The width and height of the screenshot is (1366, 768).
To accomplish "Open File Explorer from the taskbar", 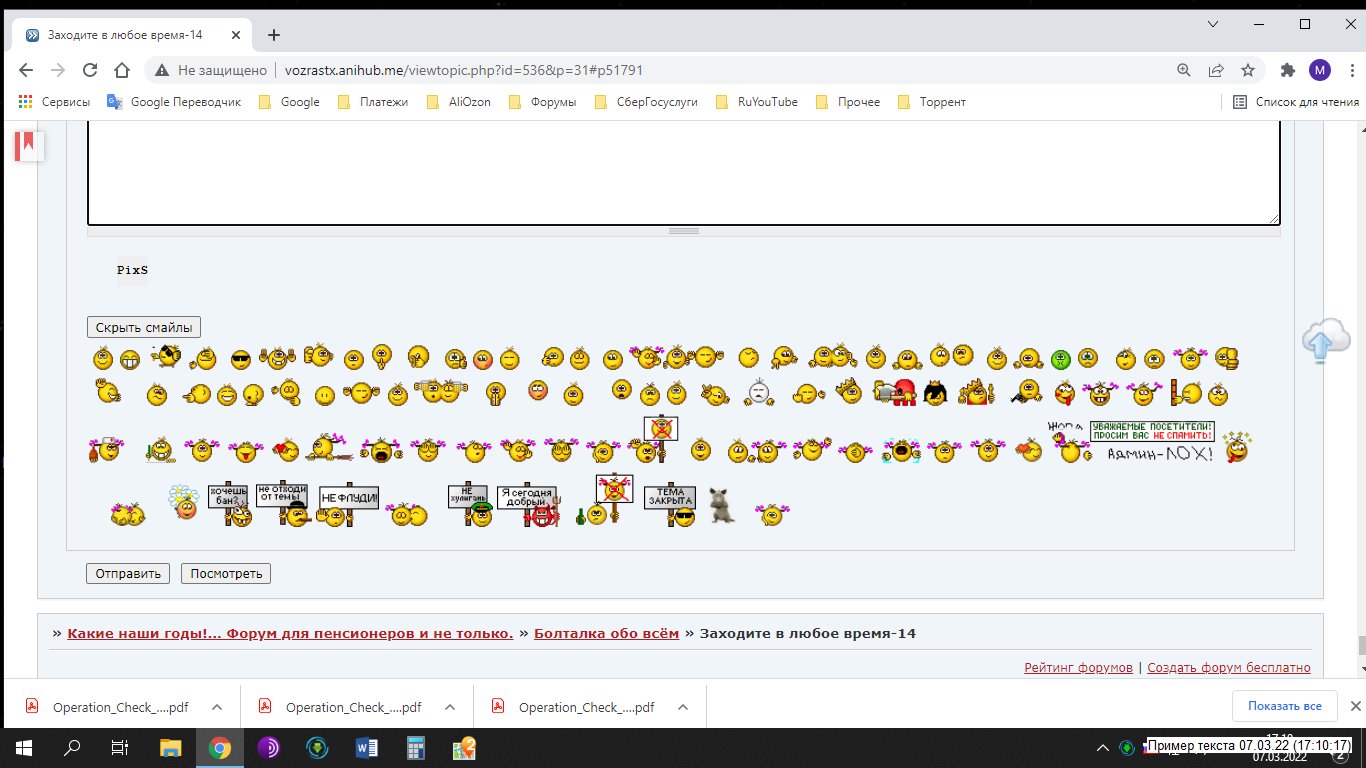I will pyautogui.click(x=171, y=747).
